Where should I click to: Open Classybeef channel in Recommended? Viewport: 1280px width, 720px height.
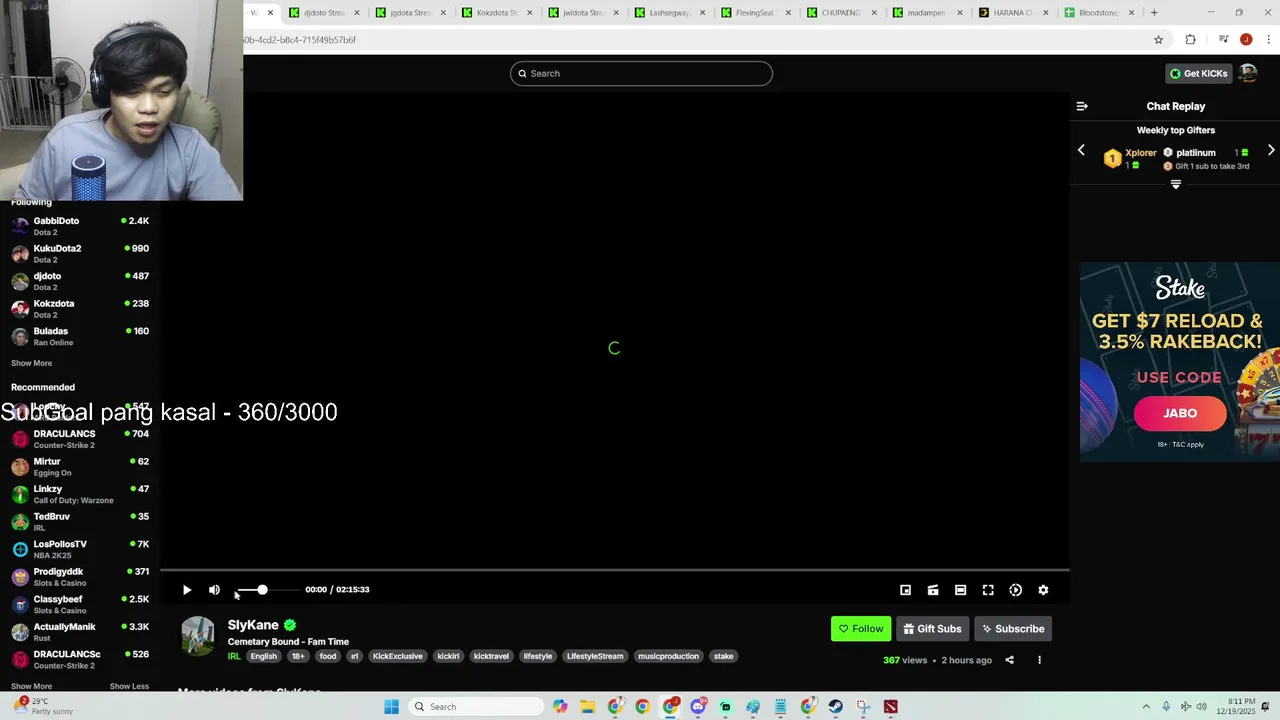point(80,604)
